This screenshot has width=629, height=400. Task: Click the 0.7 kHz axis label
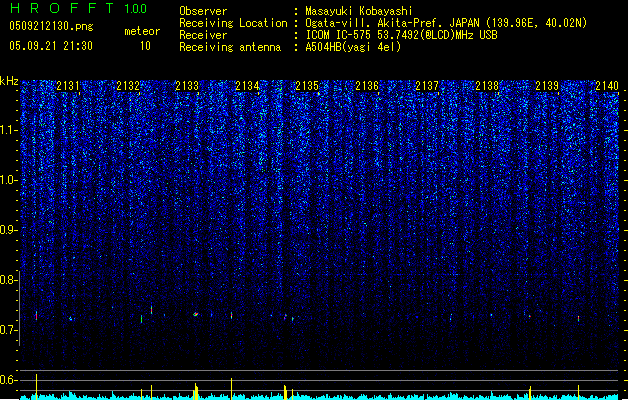pyautogui.click(x=8, y=330)
